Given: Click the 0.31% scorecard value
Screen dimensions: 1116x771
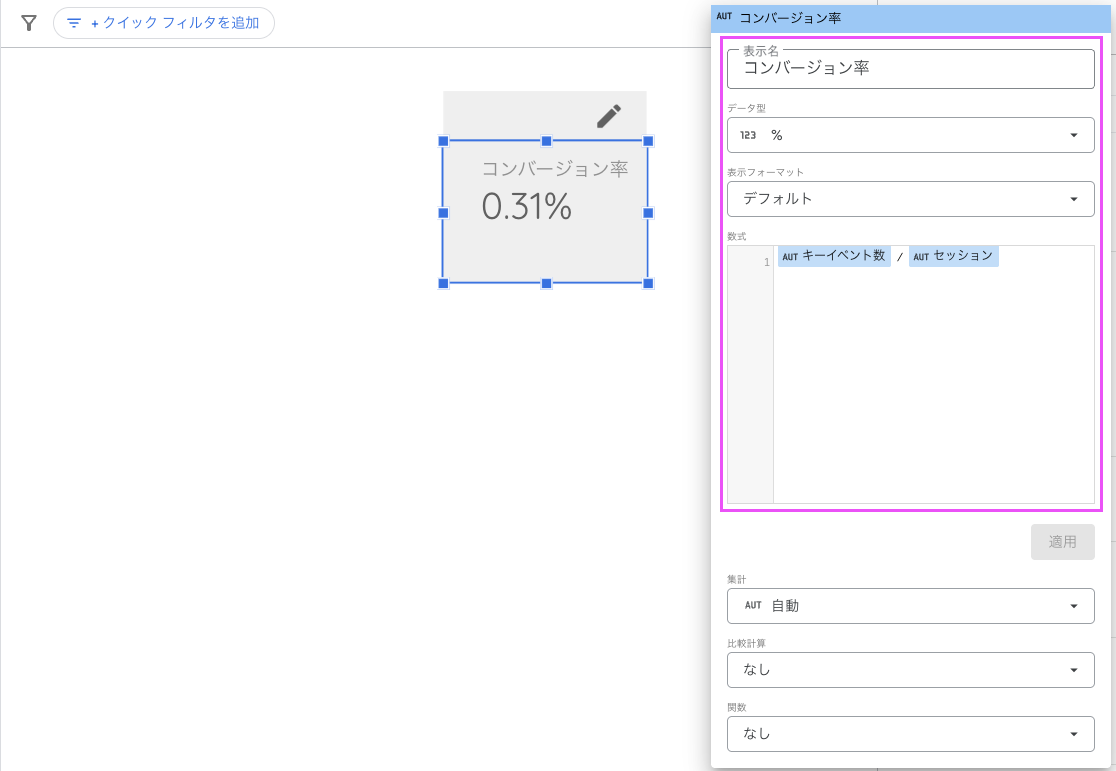Looking at the screenshot, I should [527, 206].
